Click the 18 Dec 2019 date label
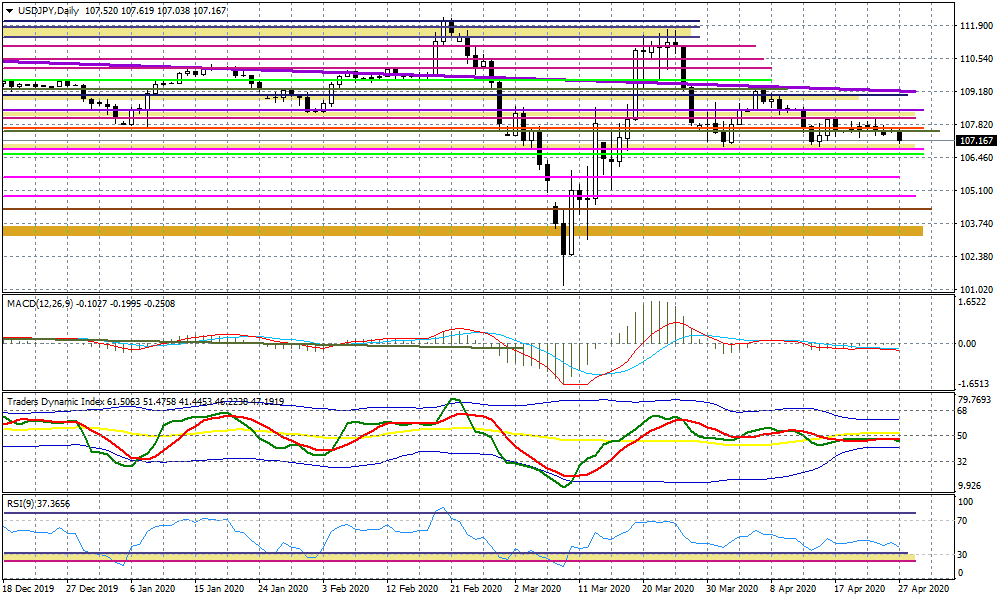The width and height of the screenshot is (1000, 600). (27, 589)
